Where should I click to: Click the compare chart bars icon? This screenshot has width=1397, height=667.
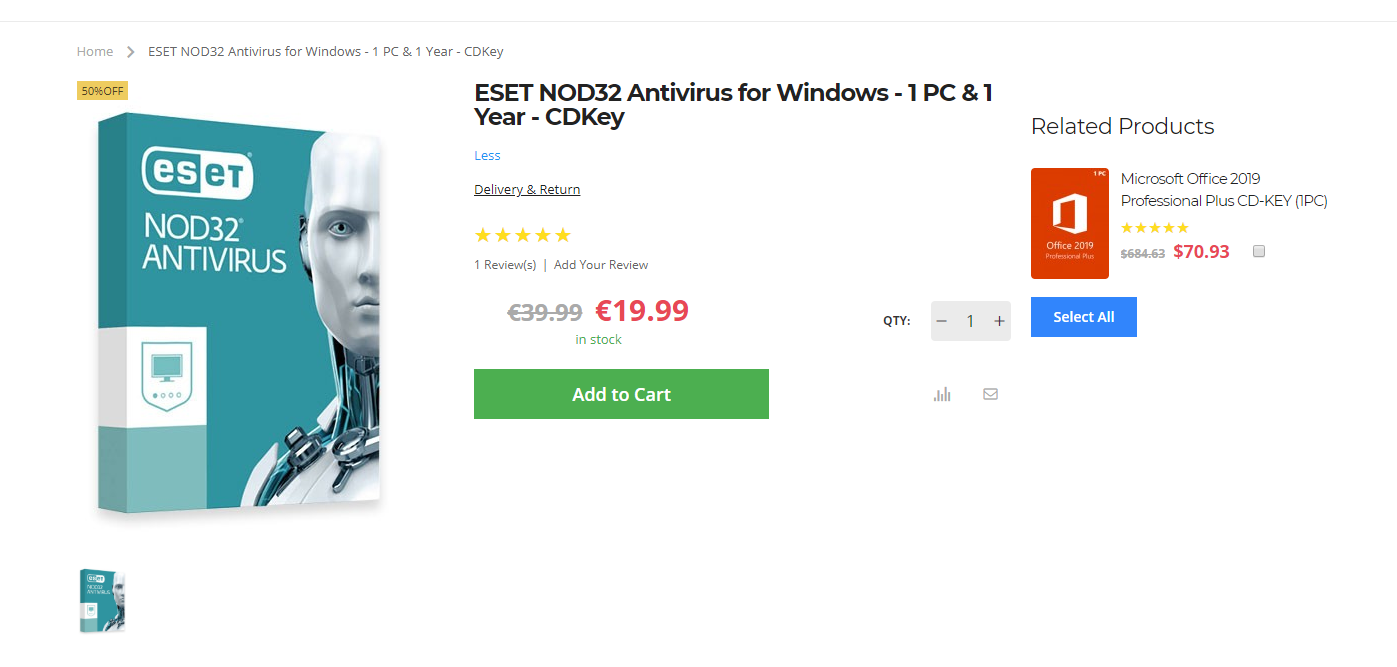[x=942, y=394]
